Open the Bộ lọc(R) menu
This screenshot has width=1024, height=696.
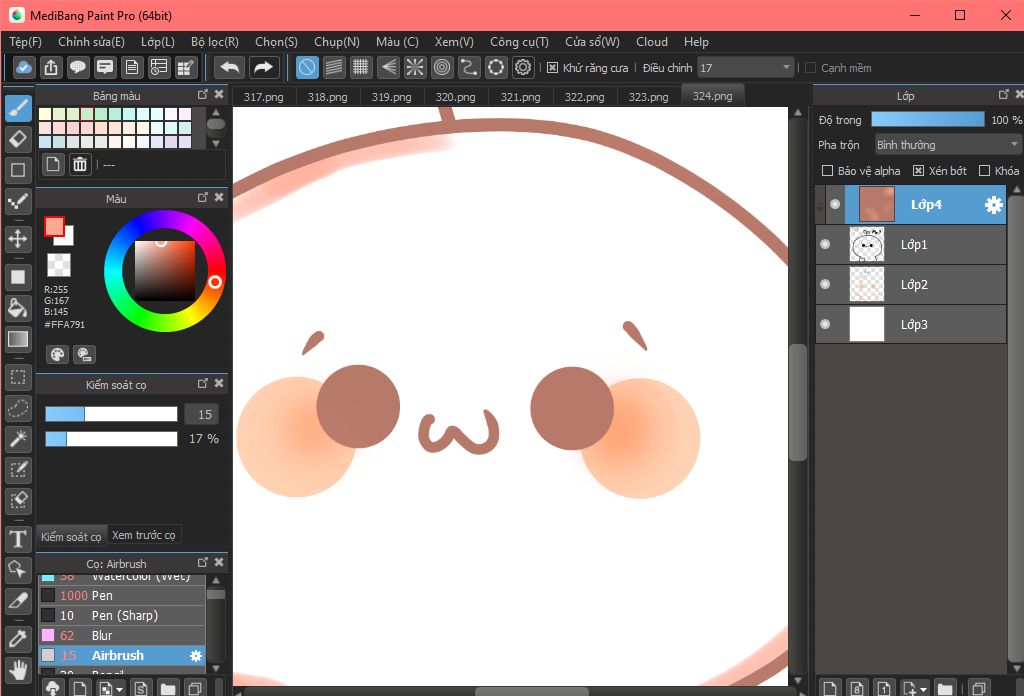(x=215, y=42)
